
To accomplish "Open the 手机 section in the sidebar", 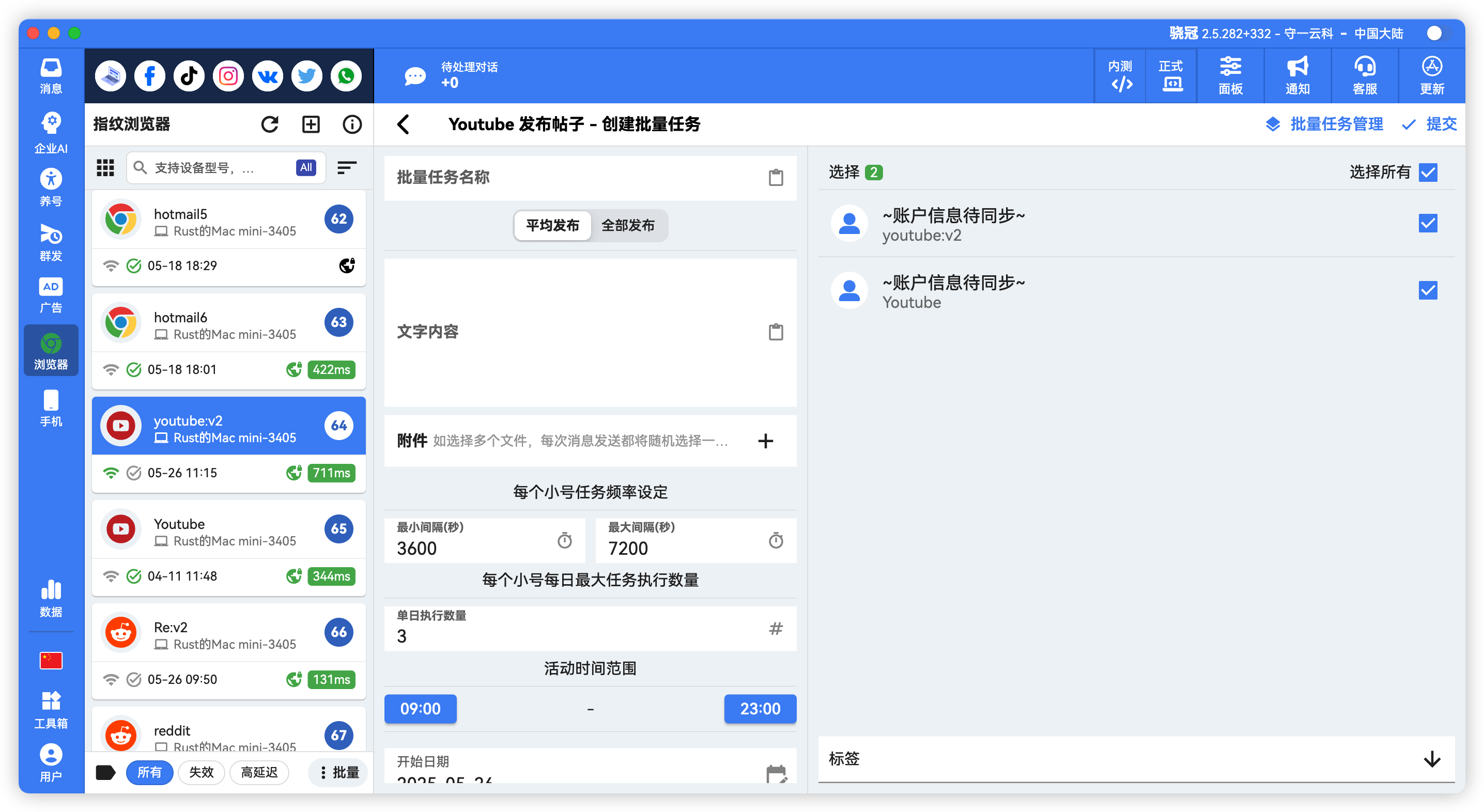I will click(51, 407).
